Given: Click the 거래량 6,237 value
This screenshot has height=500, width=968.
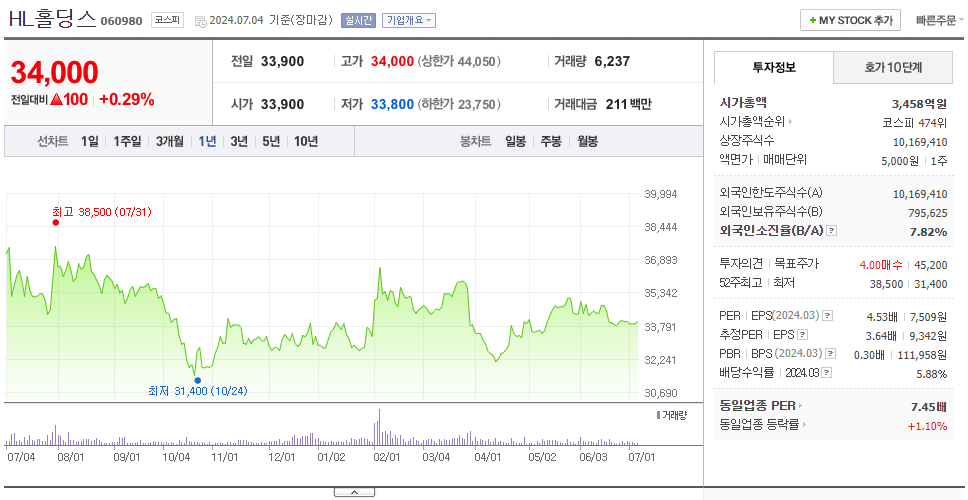Looking at the screenshot, I should tap(612, 61).
